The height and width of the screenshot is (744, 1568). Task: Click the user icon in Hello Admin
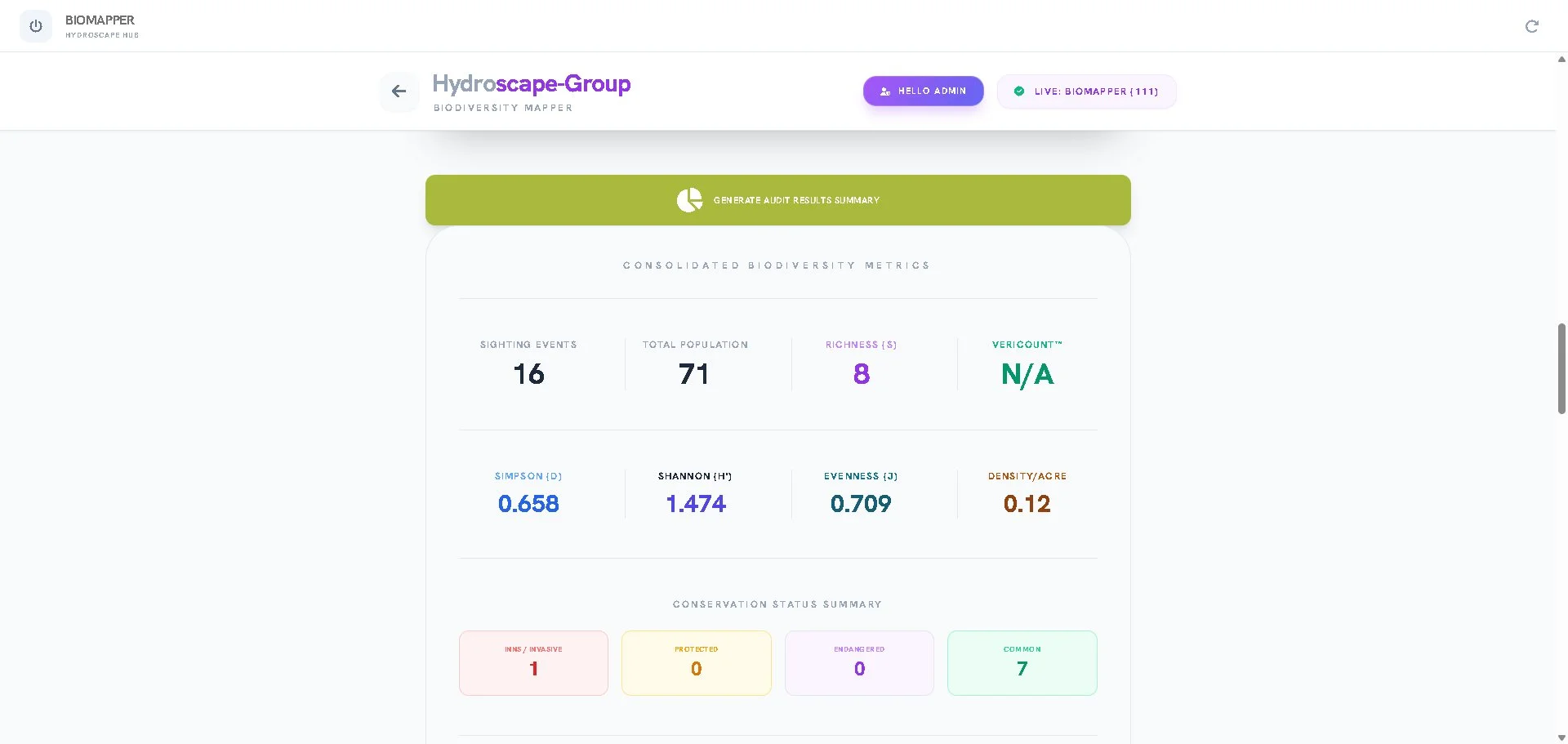tap(885, 91)
